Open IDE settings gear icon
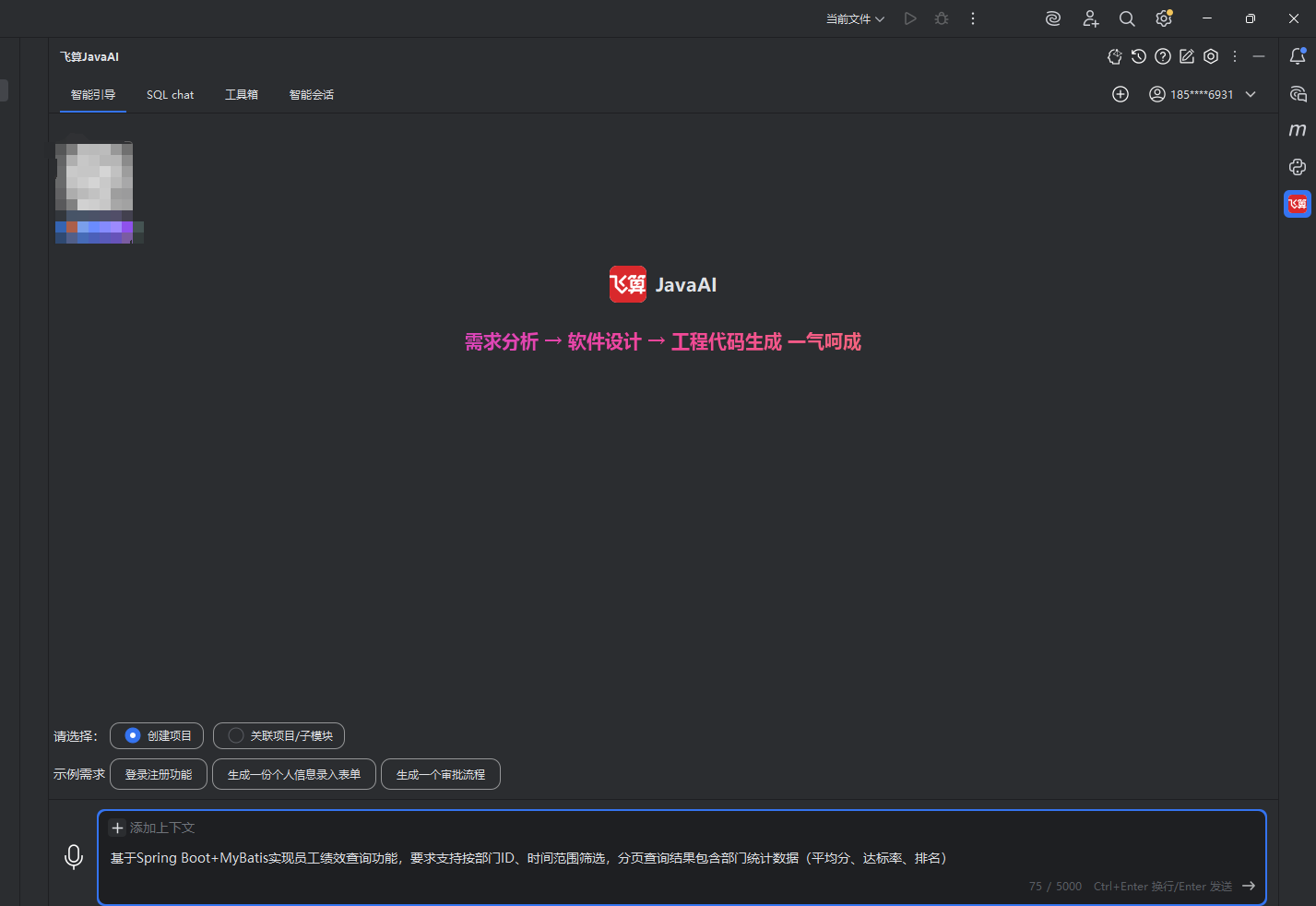The image size is (1316, 906). point(1164,18)
